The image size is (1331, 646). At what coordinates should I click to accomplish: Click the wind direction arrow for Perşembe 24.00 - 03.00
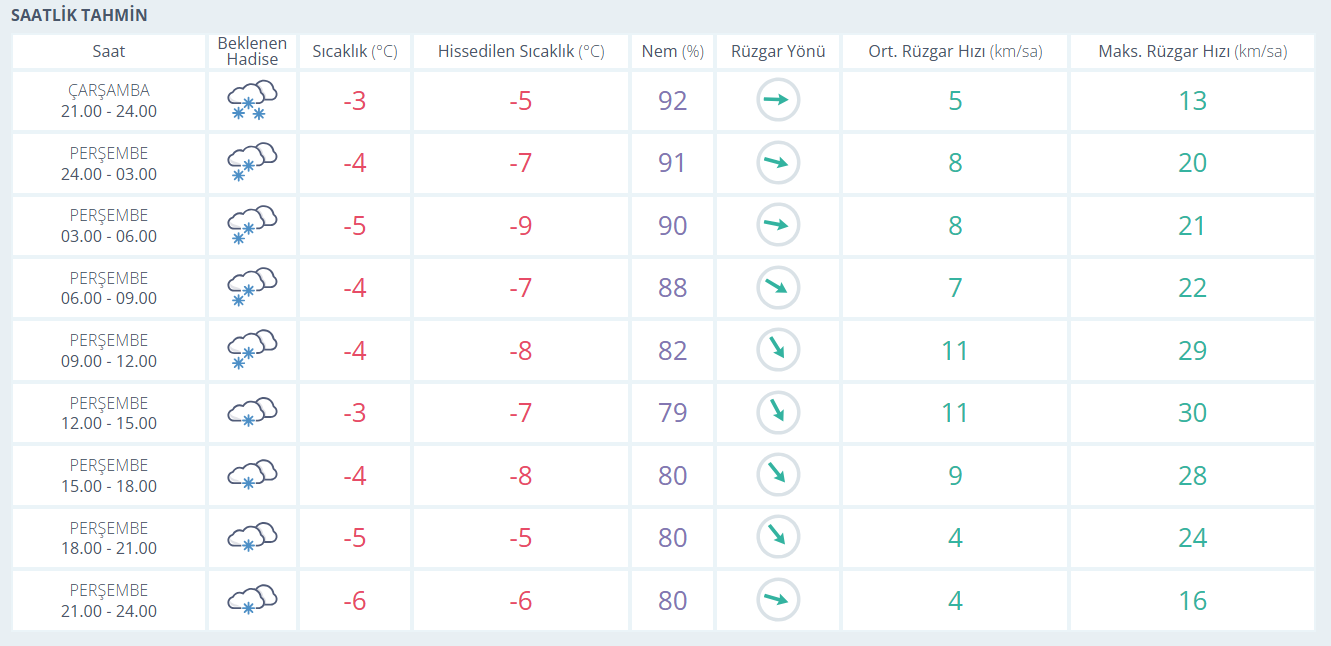[x=778, y=163]
